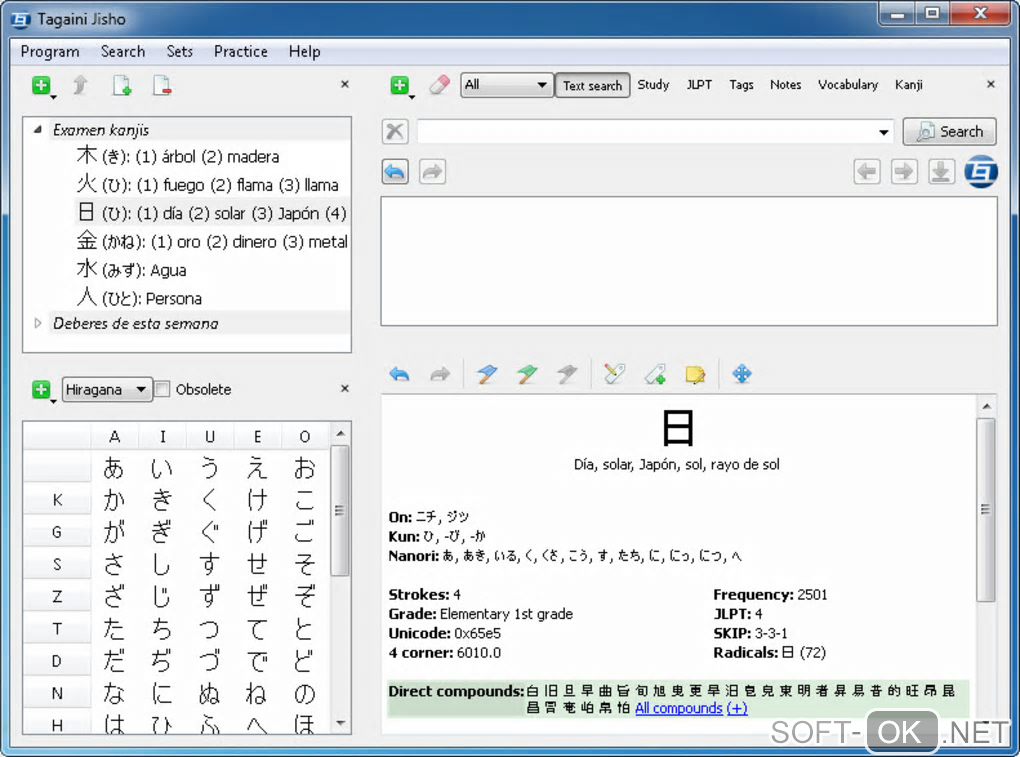The width and height of the screenshot is (1020, 757).
Task: Open the Help menu
Action: pos(304,51)
